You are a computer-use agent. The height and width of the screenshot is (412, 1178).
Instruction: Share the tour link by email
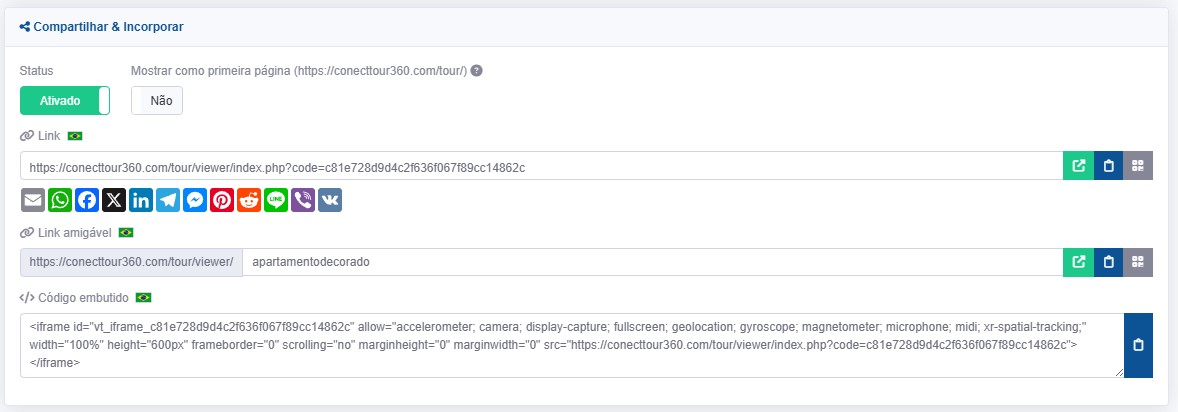[x=33, y=200]
